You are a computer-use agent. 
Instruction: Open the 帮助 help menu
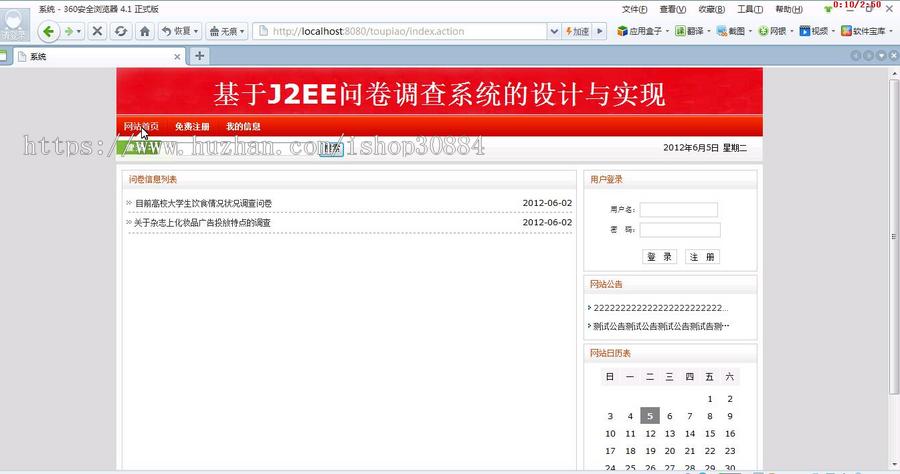[789, 9]
